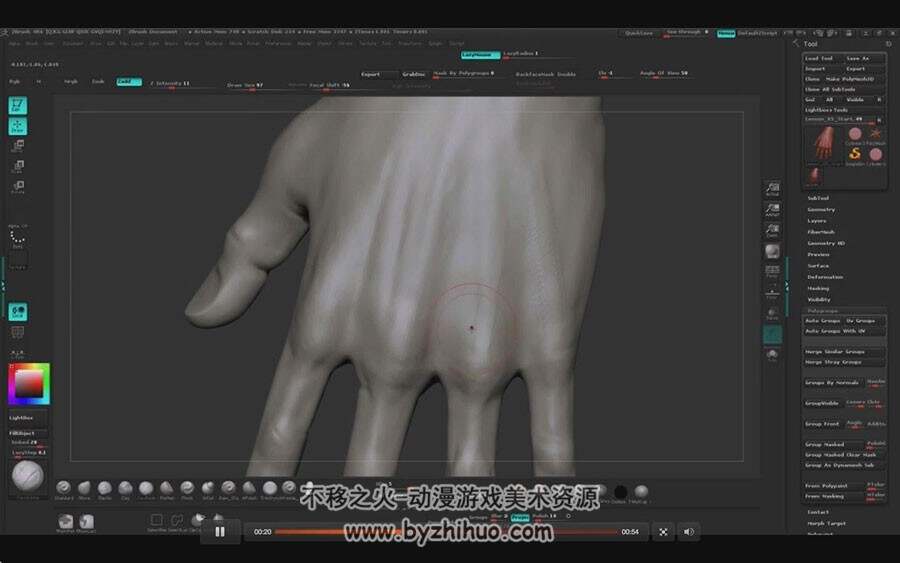The width and height of the screenshot is (900, 563).
Task: Click From Masking button
Action: click(833, 496)
